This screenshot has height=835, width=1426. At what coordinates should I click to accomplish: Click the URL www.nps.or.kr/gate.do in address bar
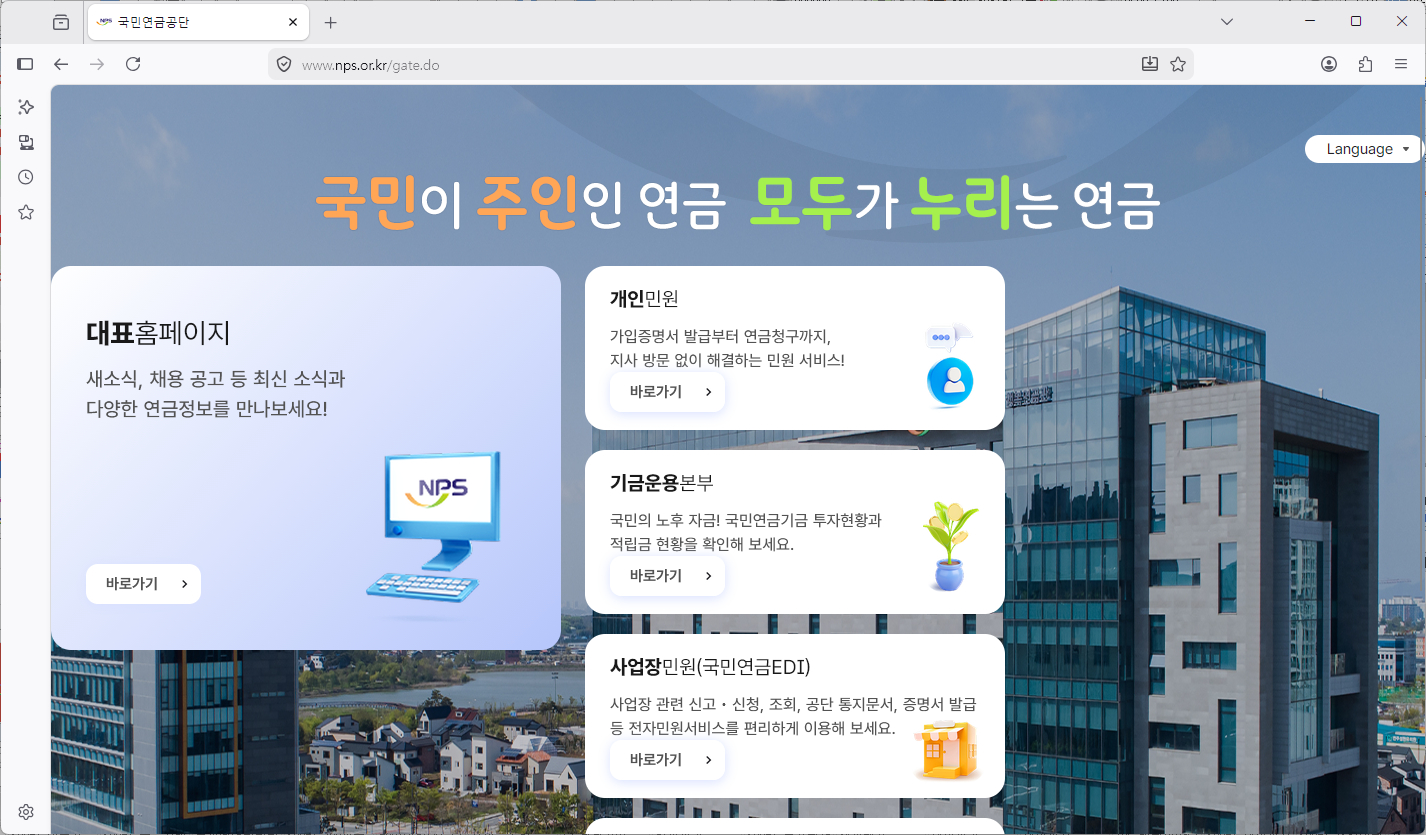(371, 65)
